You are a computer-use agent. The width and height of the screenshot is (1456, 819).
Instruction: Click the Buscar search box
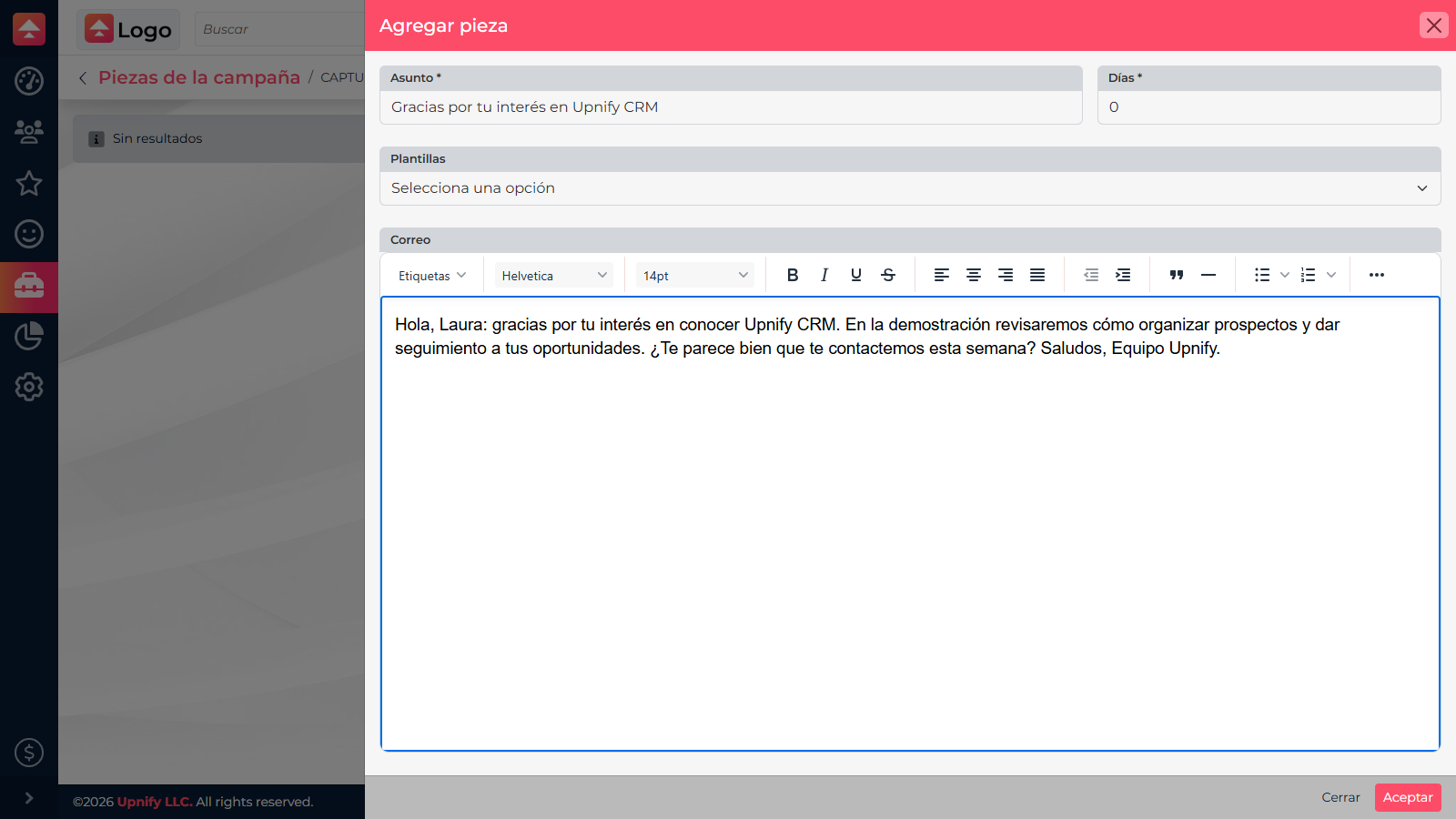pos(279,29)
